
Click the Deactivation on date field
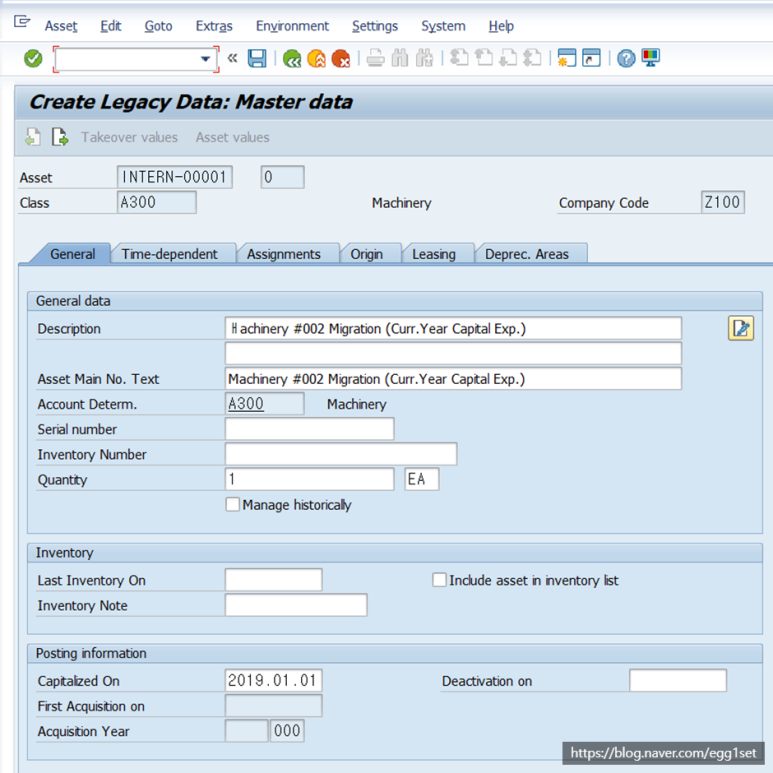(678, 681)
